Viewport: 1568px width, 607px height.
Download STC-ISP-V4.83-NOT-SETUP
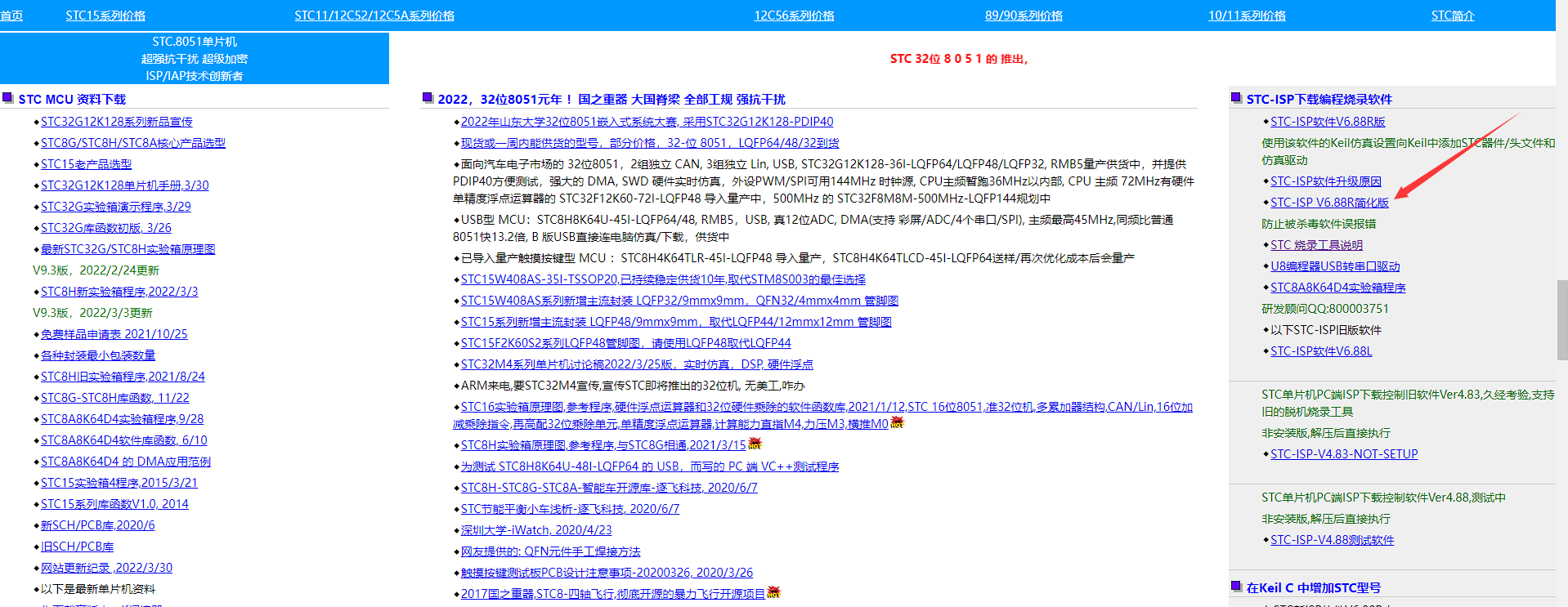pos(1344,454)
